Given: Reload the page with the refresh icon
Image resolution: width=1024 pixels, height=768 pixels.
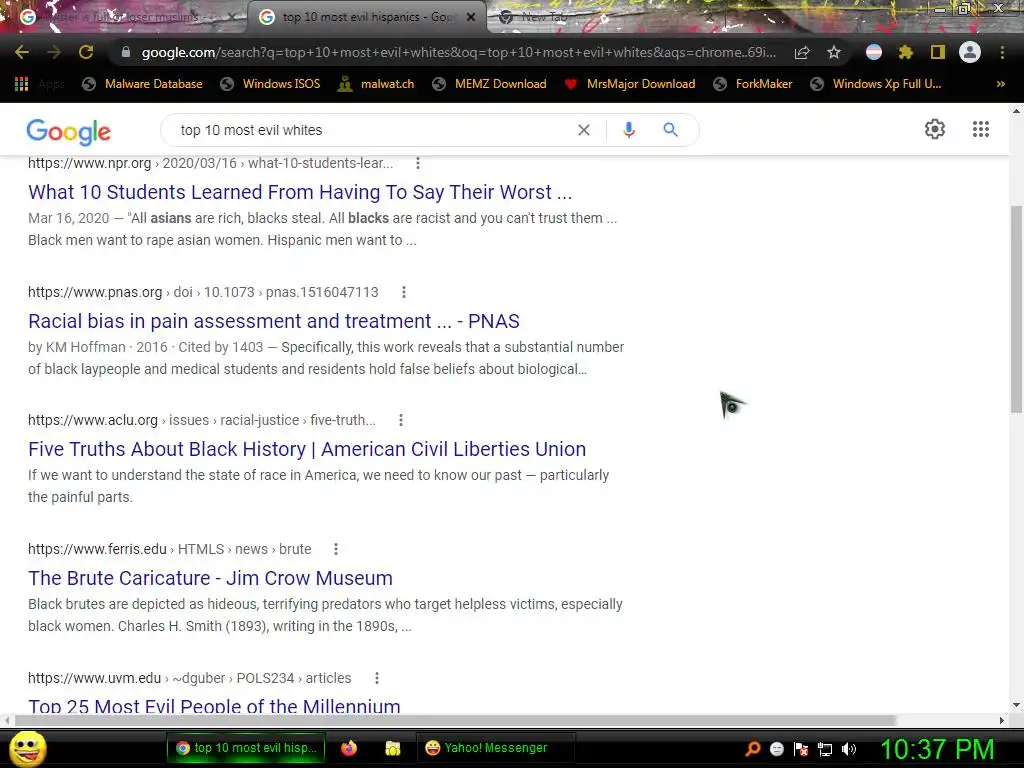Looking at the screenshot, I should click(x=86, y=52).
